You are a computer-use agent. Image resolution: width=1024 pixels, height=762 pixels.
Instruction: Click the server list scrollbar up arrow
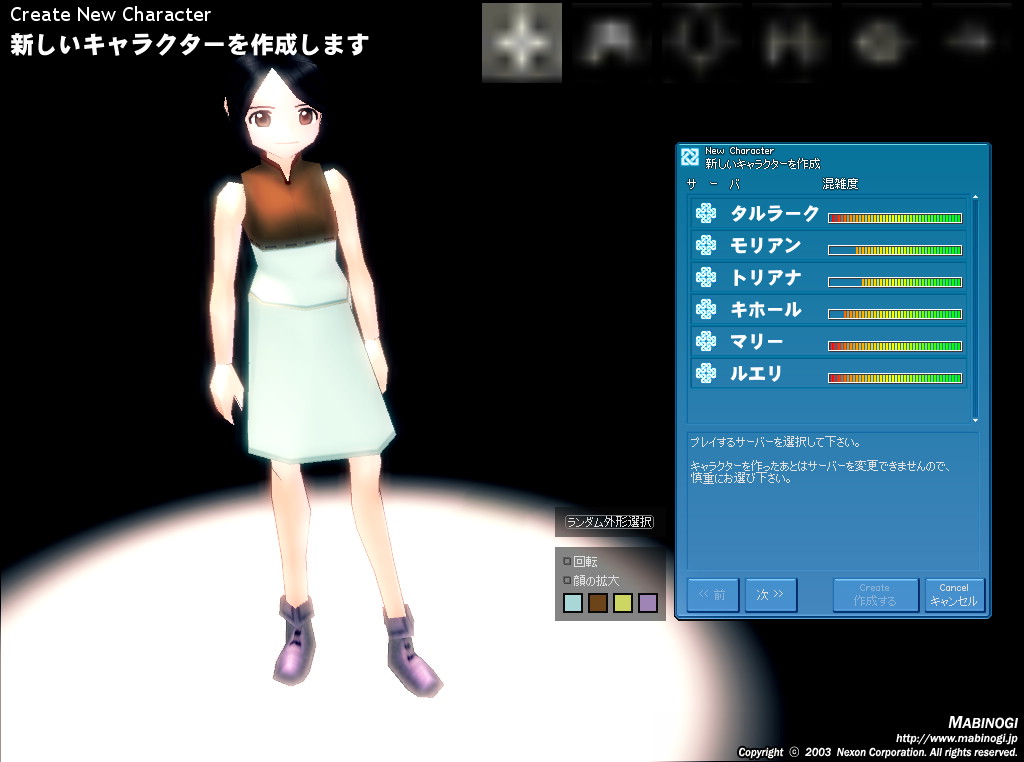[975, 197]
